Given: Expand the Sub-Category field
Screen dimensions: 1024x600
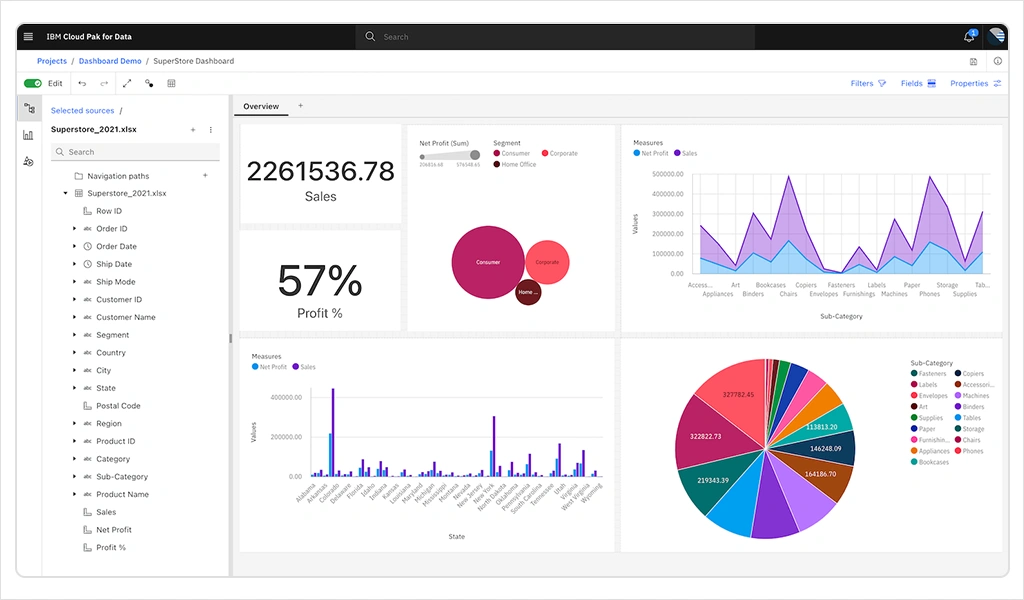Looking at the screenshot, I should click(x=74, y=477).
